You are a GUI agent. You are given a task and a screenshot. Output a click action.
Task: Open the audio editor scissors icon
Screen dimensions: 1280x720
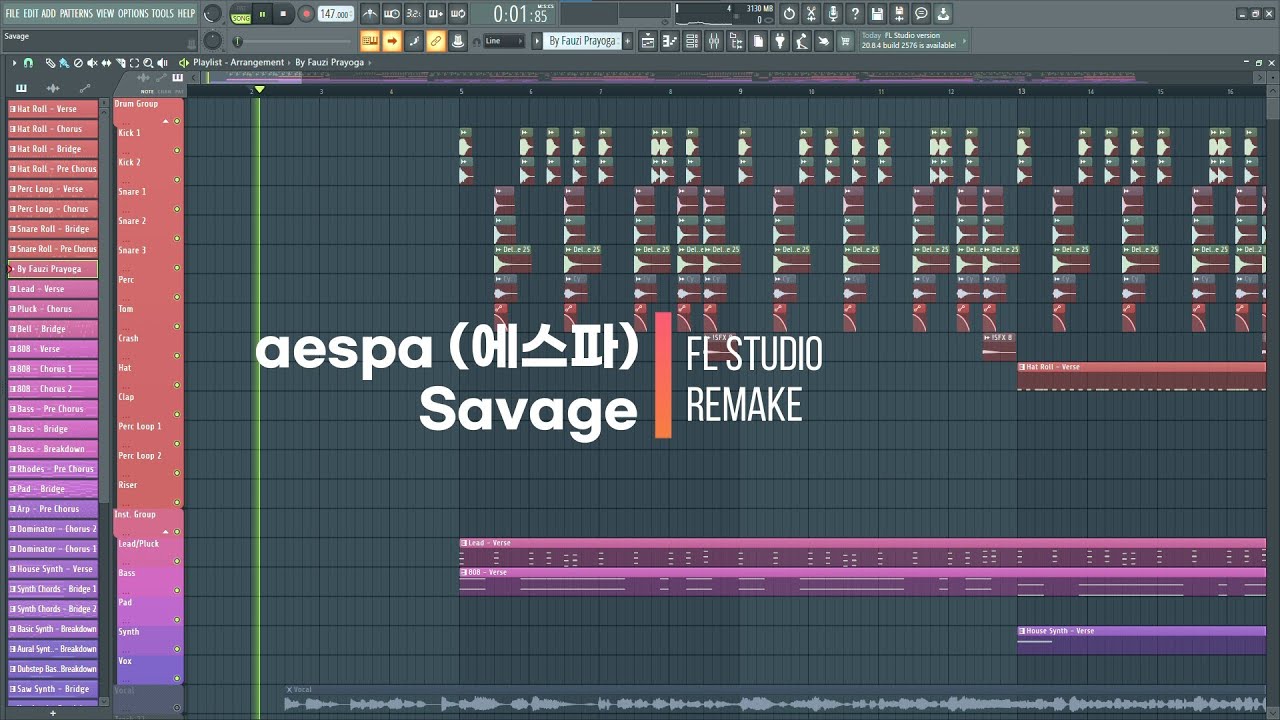(811, 14)
